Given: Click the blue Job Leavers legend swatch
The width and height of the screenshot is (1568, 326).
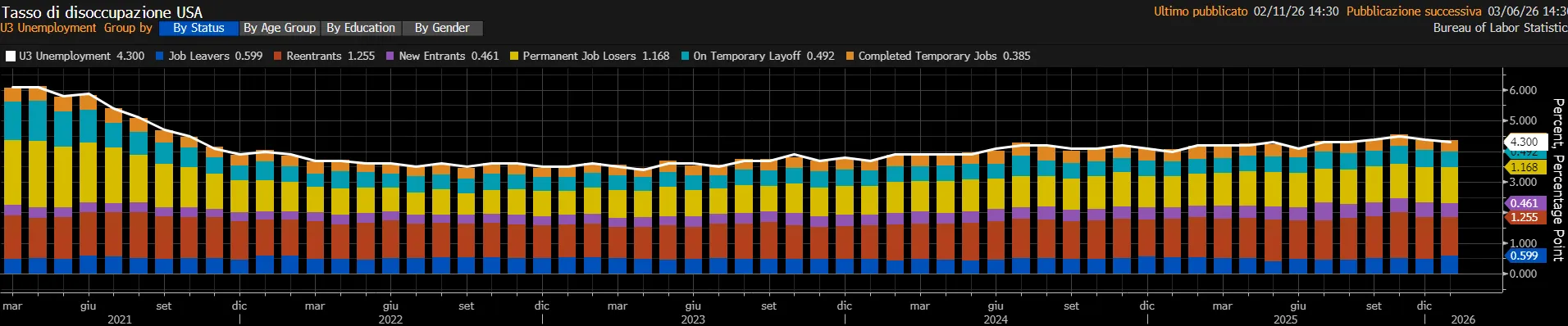Looking at the screenshot, I should coord(160,56).
